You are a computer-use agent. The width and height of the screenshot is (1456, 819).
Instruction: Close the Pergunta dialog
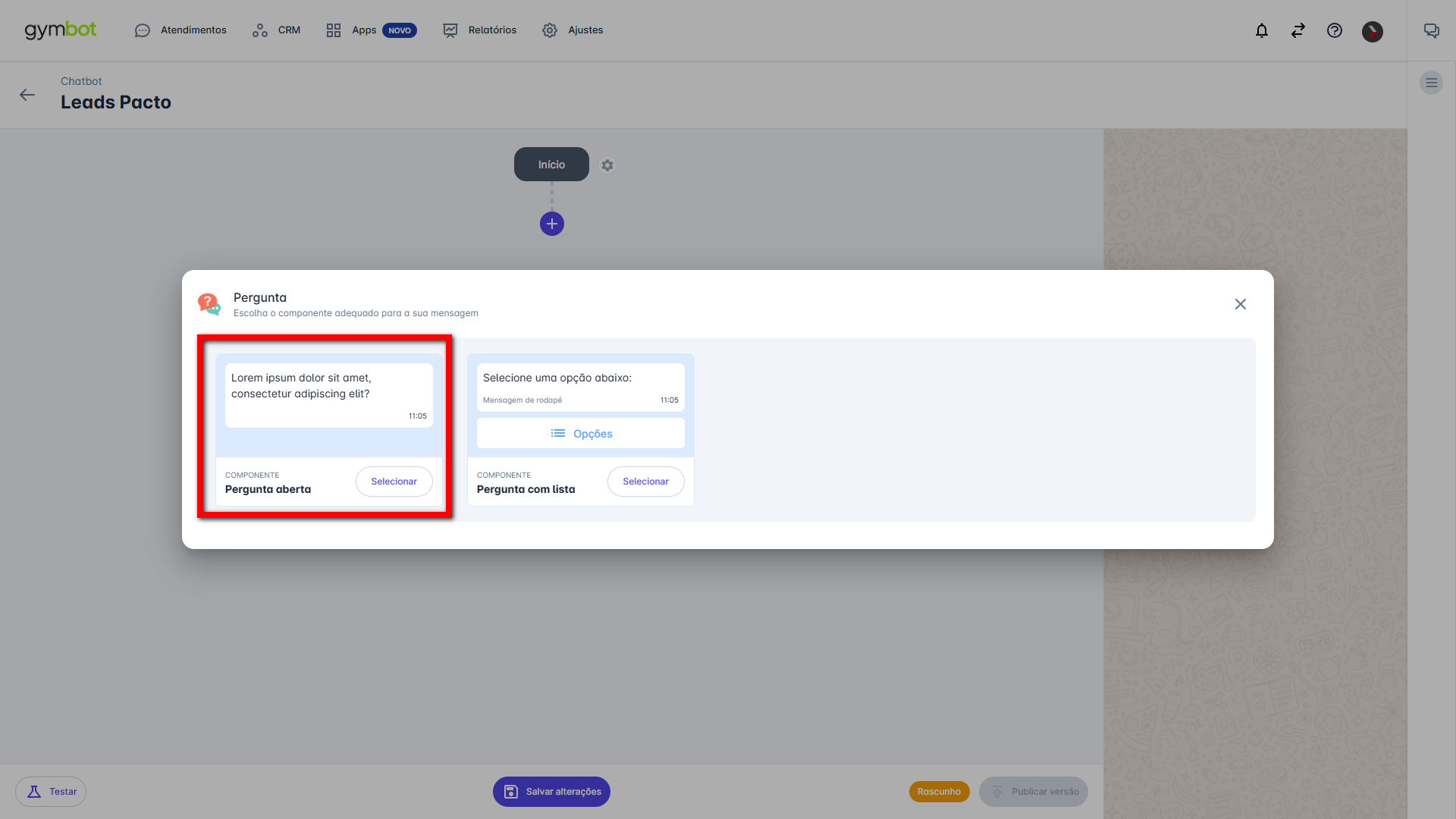click(1240, 304)
